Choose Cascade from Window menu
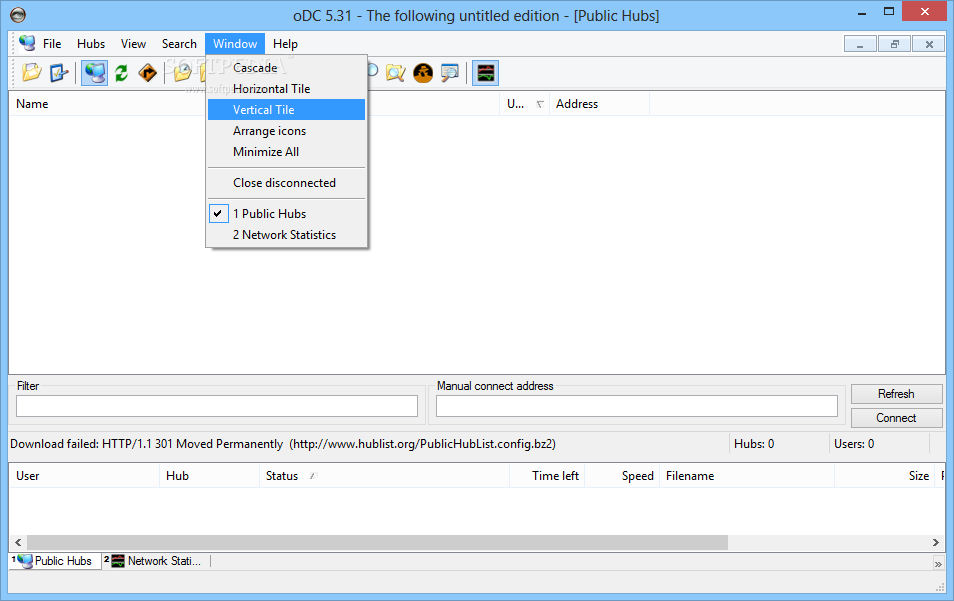 (x=287, y=68)
